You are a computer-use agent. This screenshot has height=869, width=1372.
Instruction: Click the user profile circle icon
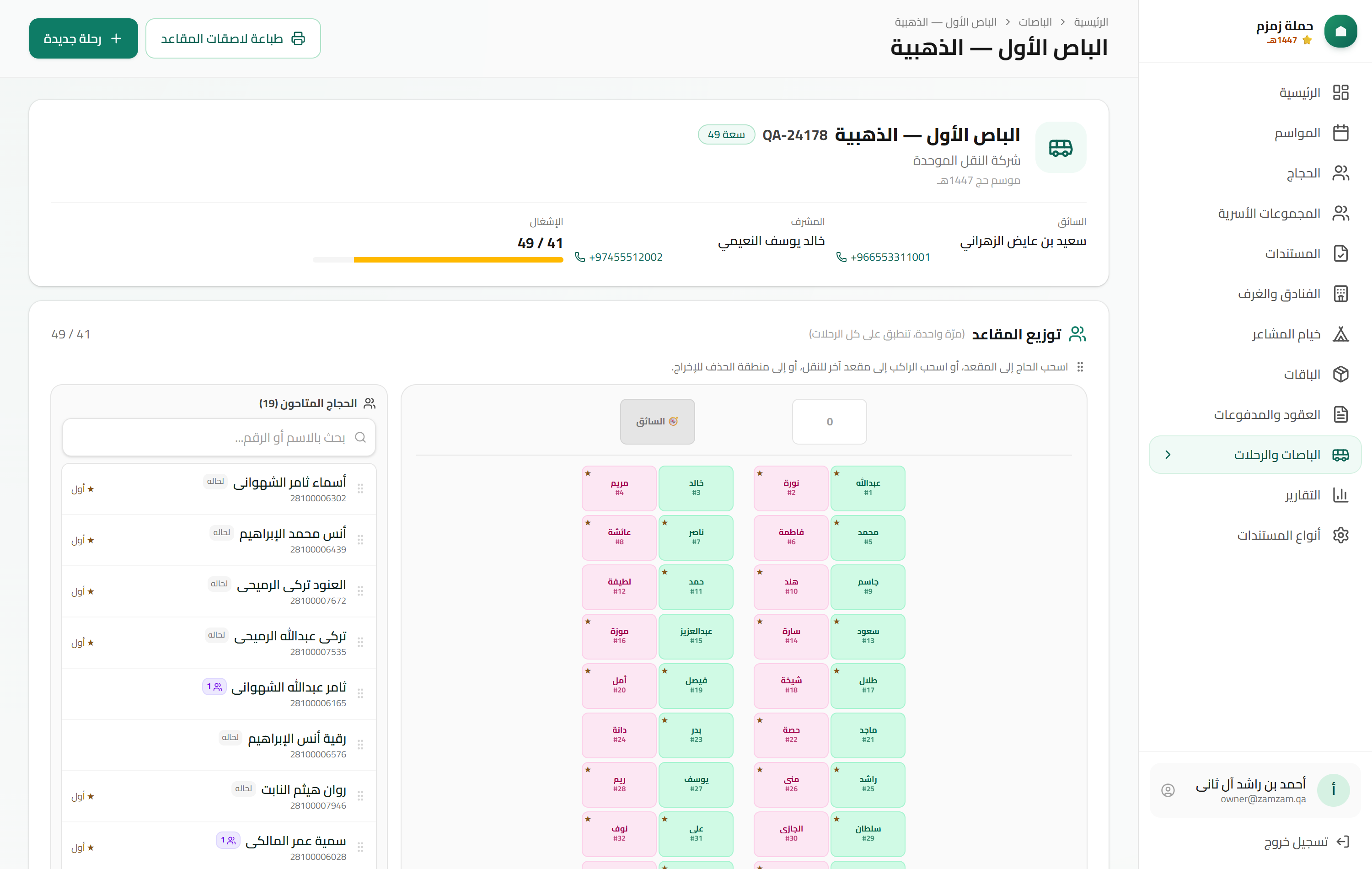pos(1168,790)
